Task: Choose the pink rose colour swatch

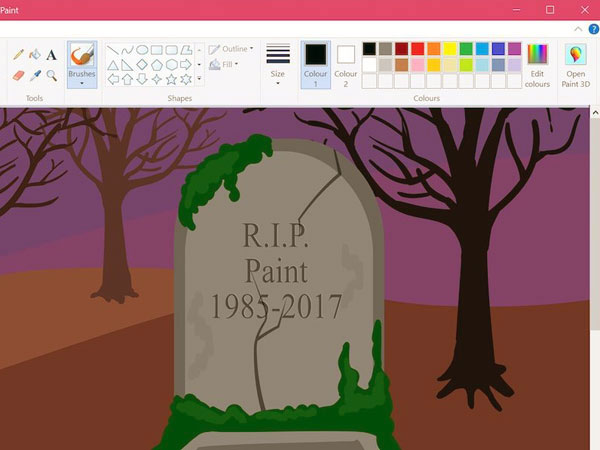Action: tap(417, 65)
